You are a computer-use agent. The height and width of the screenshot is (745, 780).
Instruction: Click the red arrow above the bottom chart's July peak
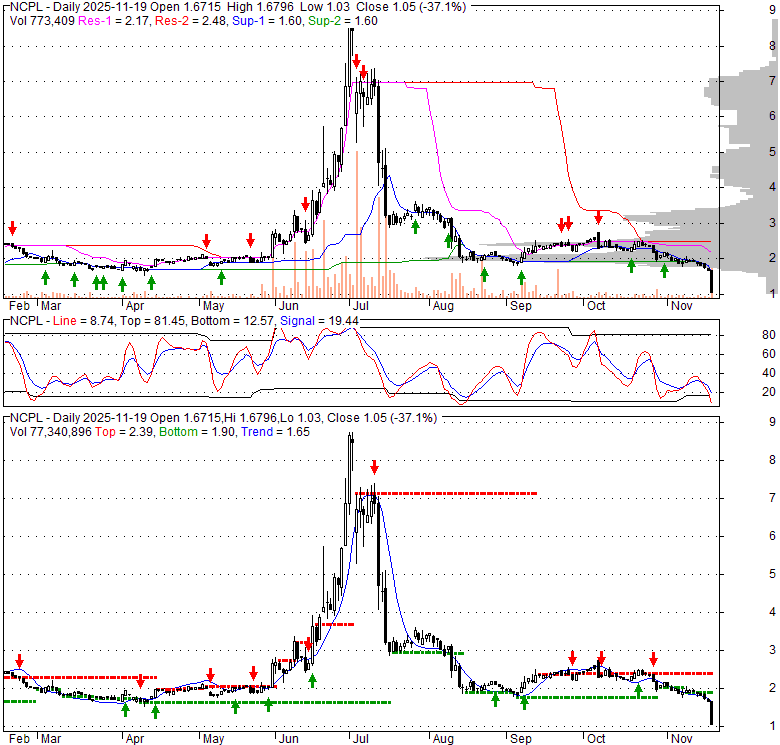click(x=375, y=467)
